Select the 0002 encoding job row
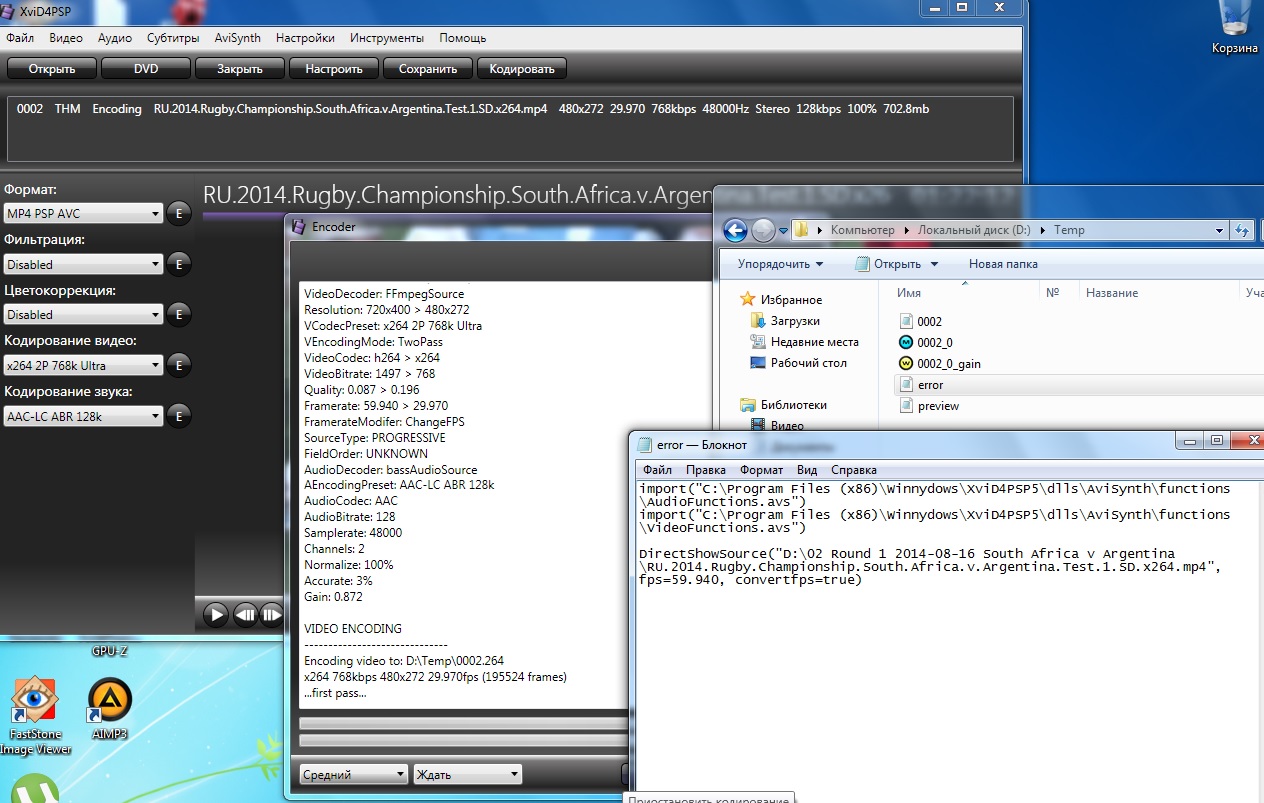This screenshot has height=803, width=1264. (510, 109)
